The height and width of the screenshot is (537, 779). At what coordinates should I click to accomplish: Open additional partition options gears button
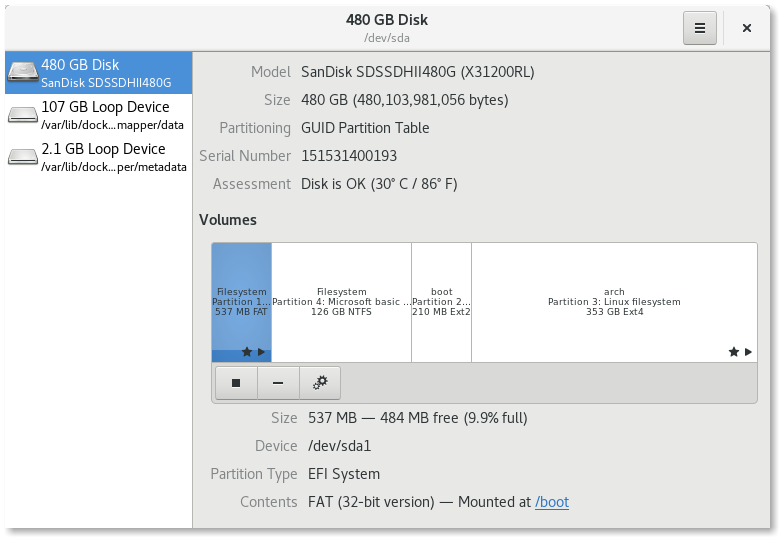coord(320,383)
